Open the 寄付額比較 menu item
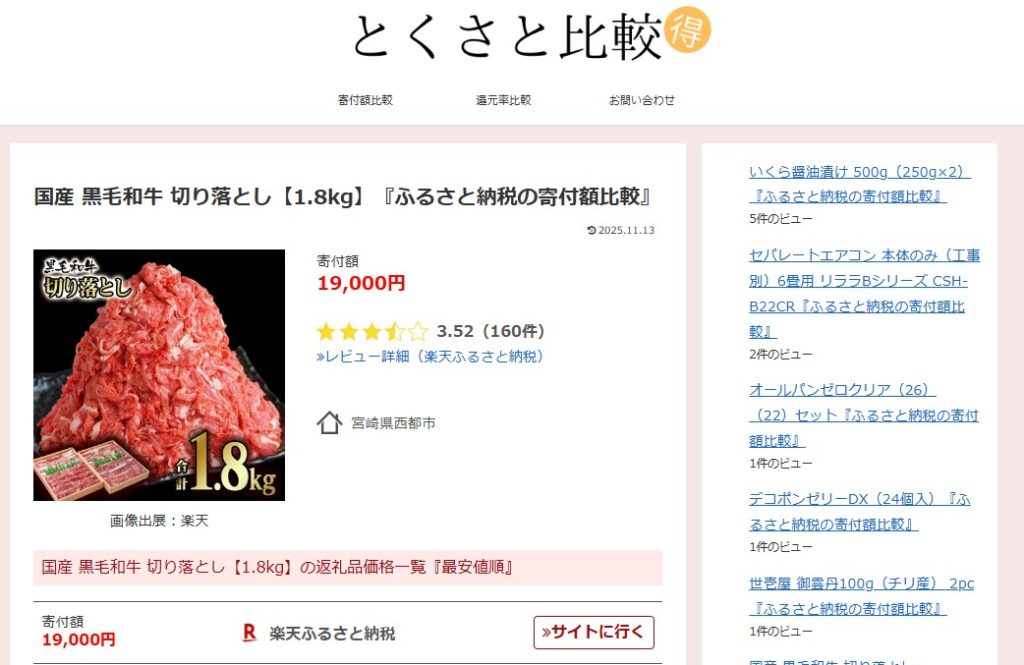The height and width of the screenshot is (665, 1024). 365,100
